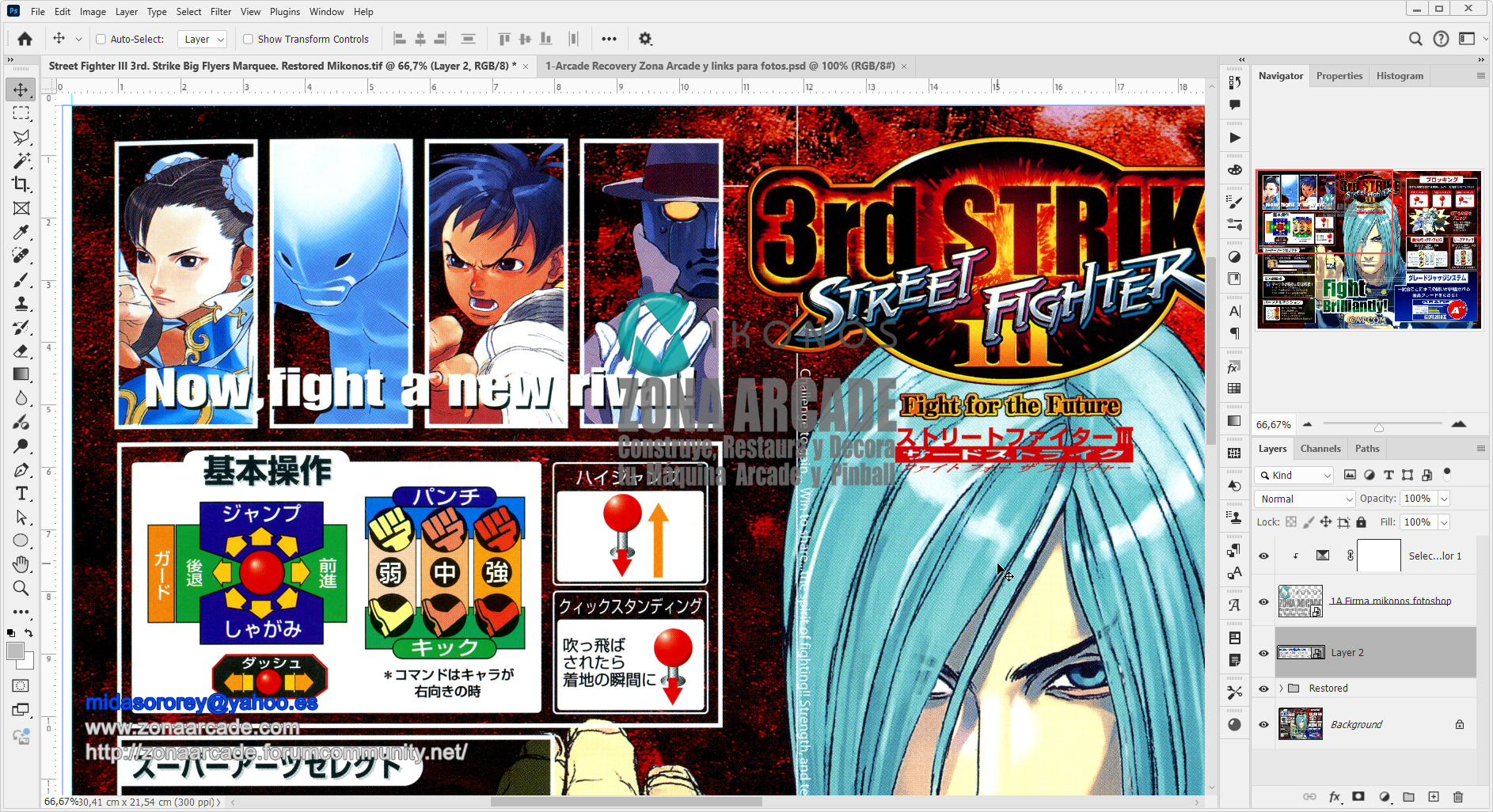1493x812 pixels.
Task: Select the Eyedropper tool
Action: (21, 232)
